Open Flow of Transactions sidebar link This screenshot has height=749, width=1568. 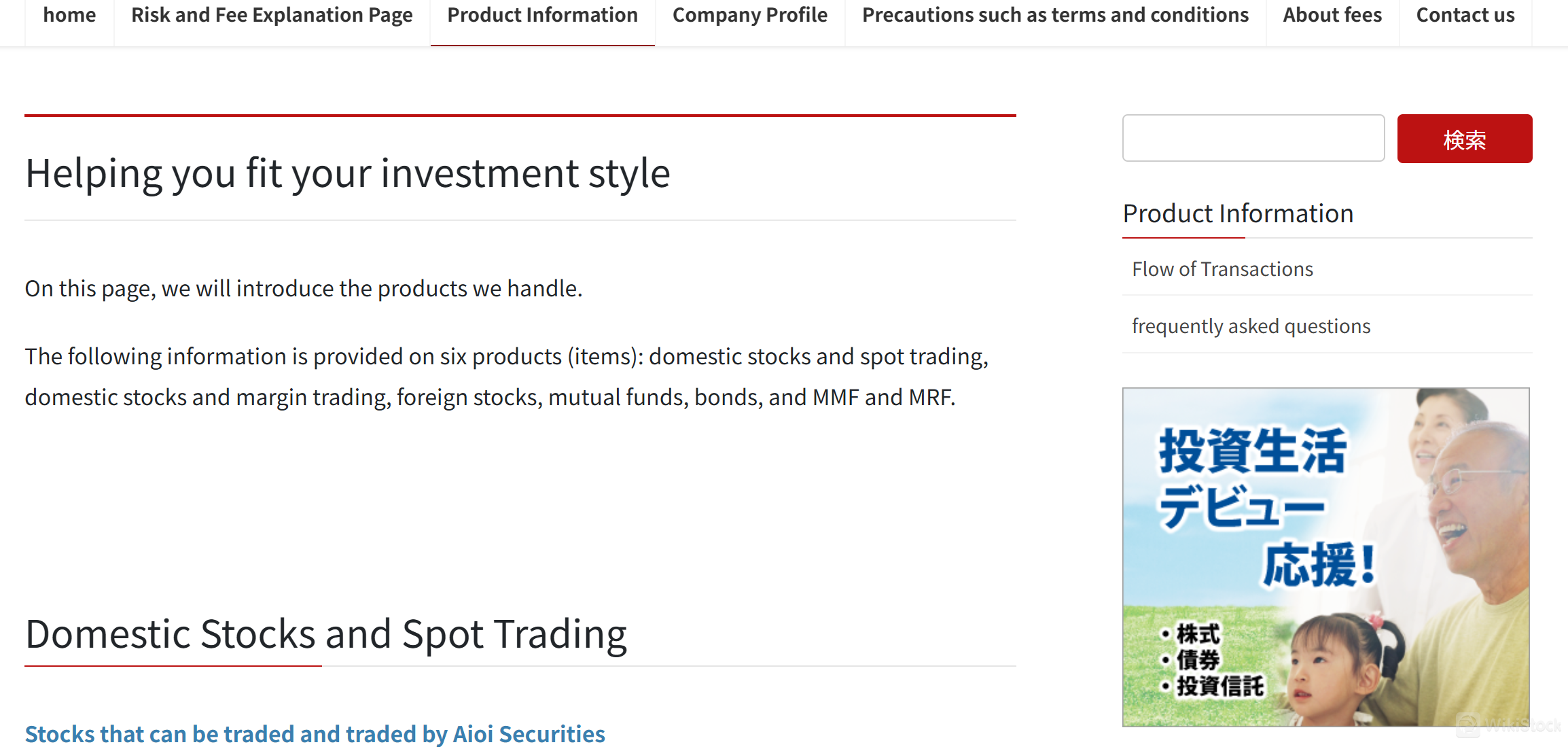coord(1222,269)
